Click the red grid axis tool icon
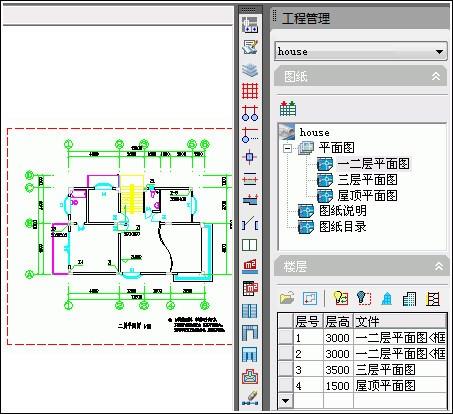 (250, 90)
